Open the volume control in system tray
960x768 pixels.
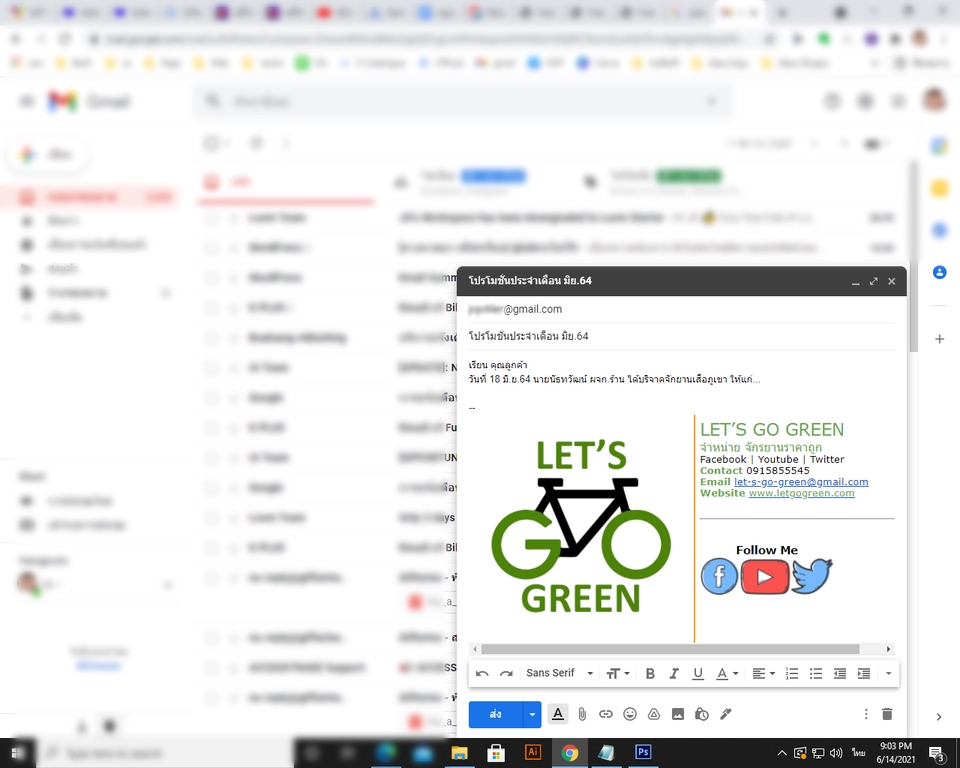click(x=836, y=753)
